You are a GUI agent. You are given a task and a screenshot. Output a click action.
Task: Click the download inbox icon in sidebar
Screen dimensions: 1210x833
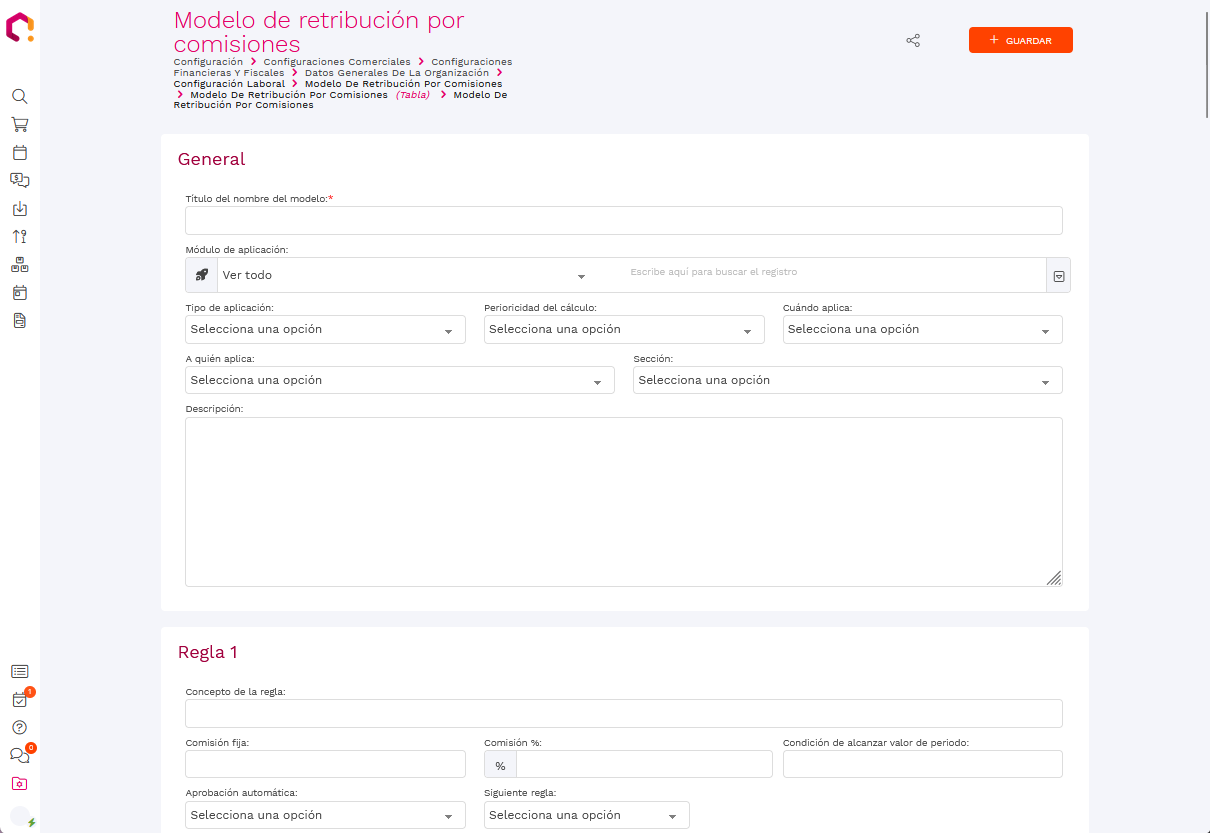19,209
